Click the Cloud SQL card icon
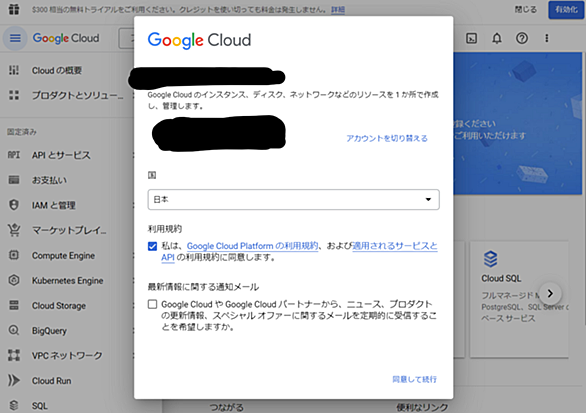Viewport: 586px width, 413px height. [490, 259]
